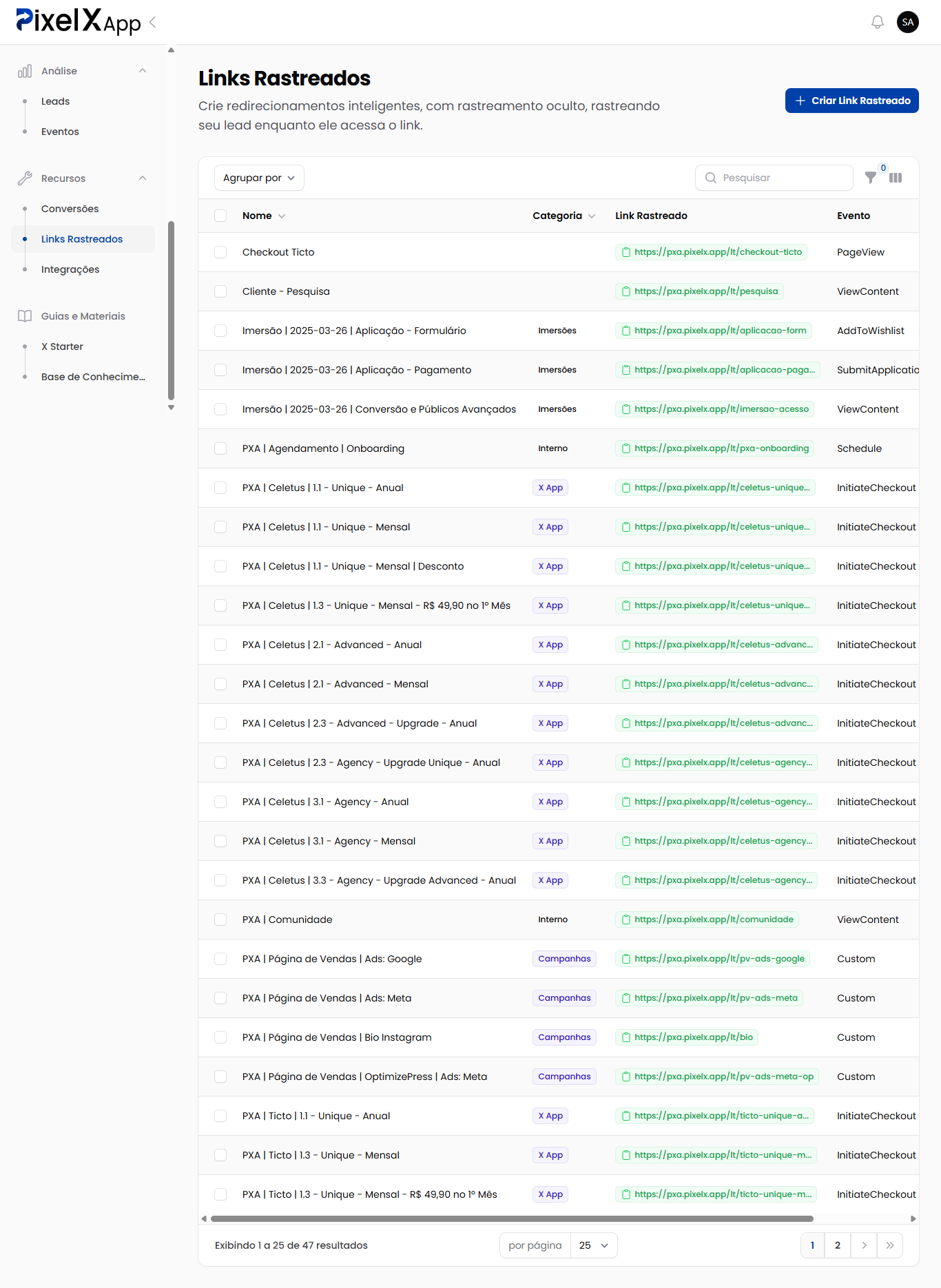Click the sidebar vertical scrollbar thumb
This screenshot has height=1288, width=941.
pos(171,310)
